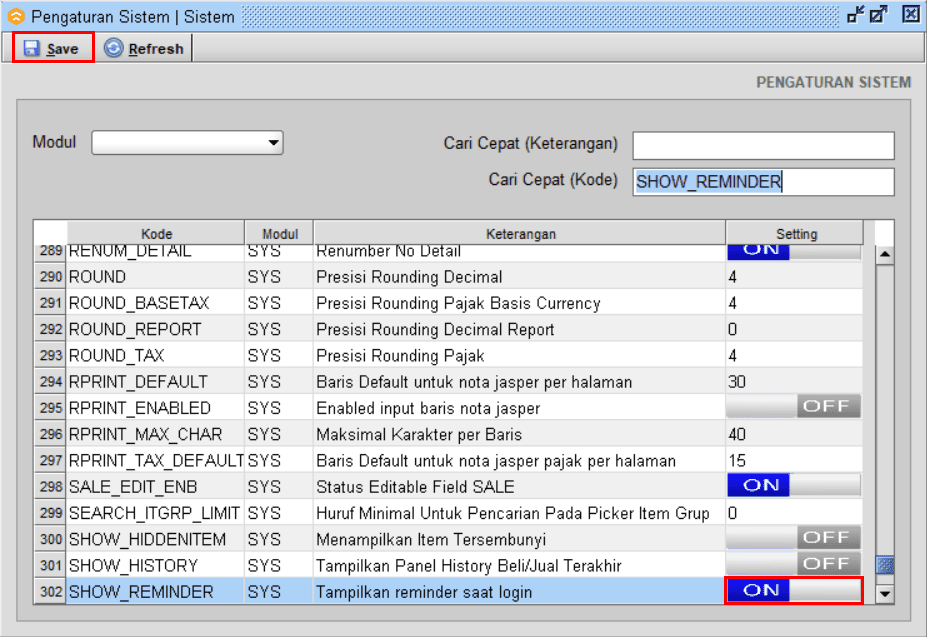Click the detach window icon in the title bar
The image size is (927, 637).
879,14
